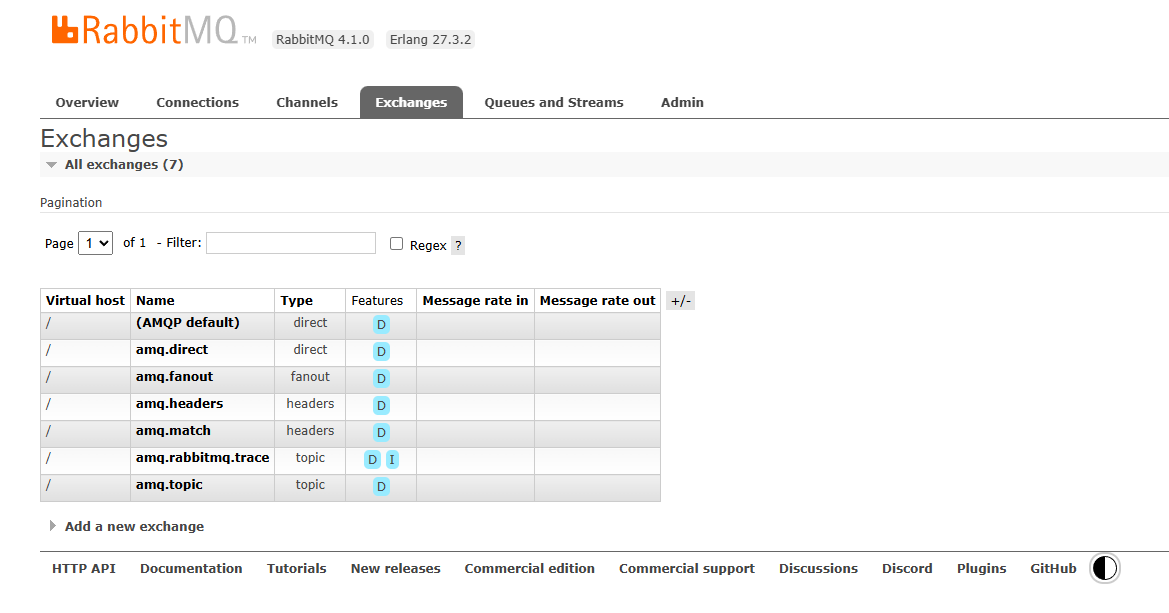Open the Commercial support footer link
This screenshot has width=1169, height=613.
point(687,568)
